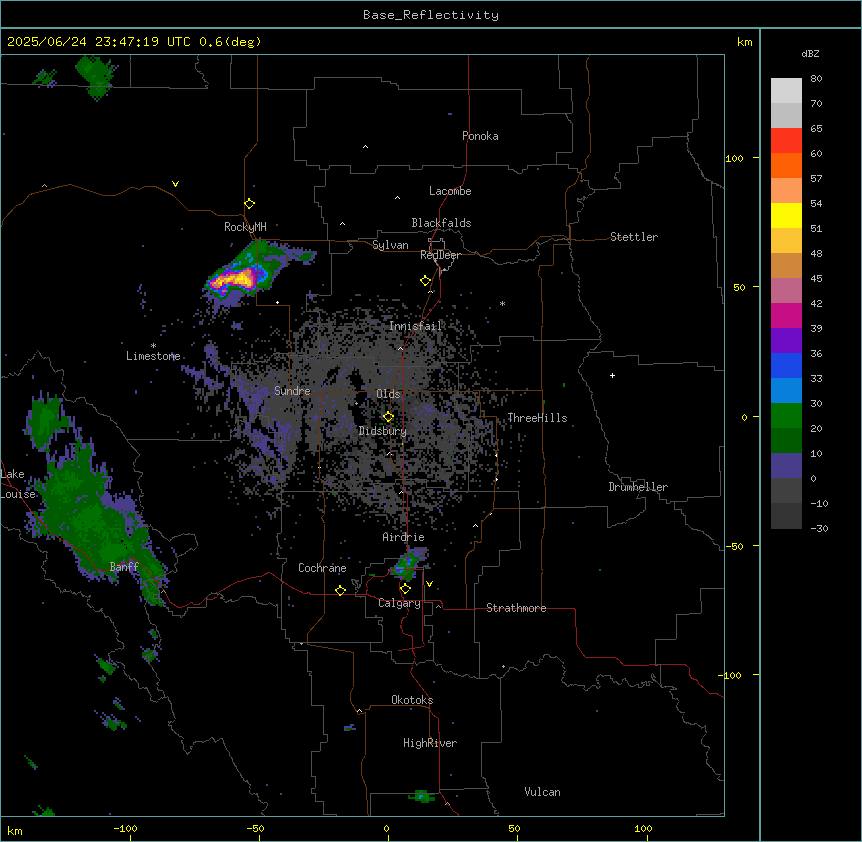Click the 100 tick on right axis

click(x=734, y=158)
